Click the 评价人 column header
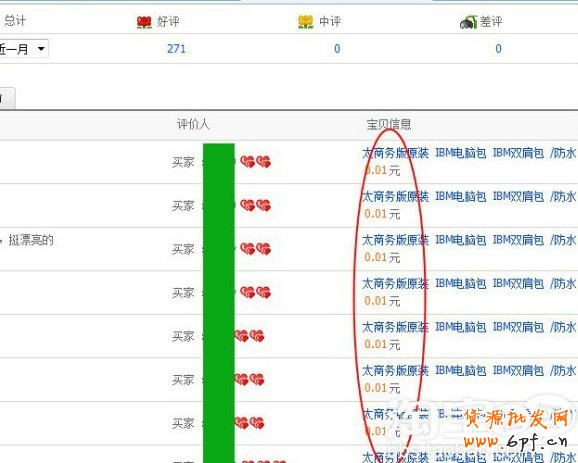This screenshot has height=463, width=578. pos(193,124)
